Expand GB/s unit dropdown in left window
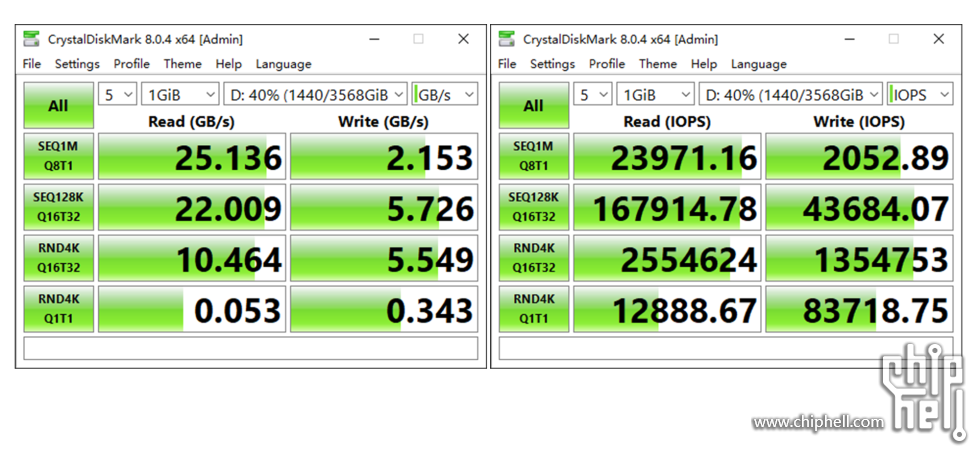This screenshot has height=457, width=980. coord(445,94)
